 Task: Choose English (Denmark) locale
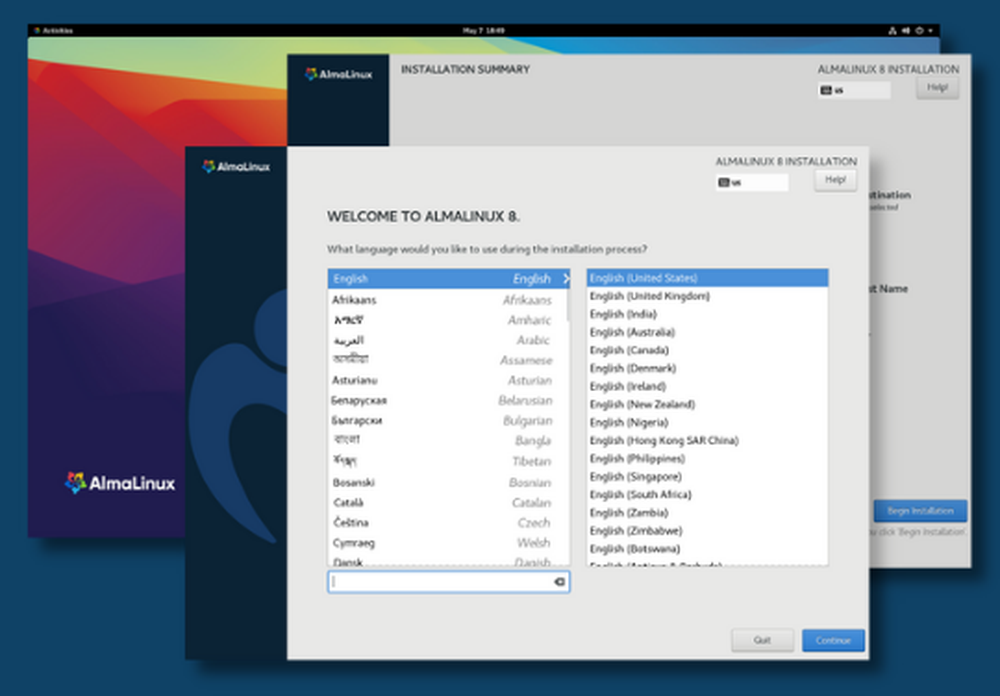[707, 368]
